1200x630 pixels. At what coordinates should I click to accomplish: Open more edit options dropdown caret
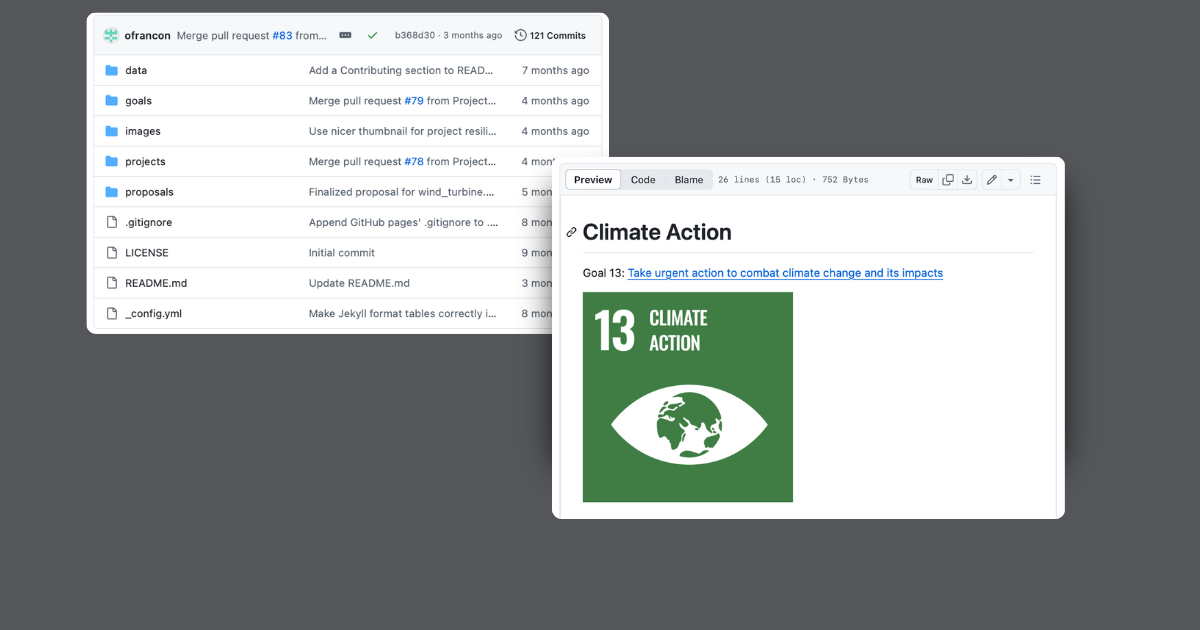pos(1010,180)
